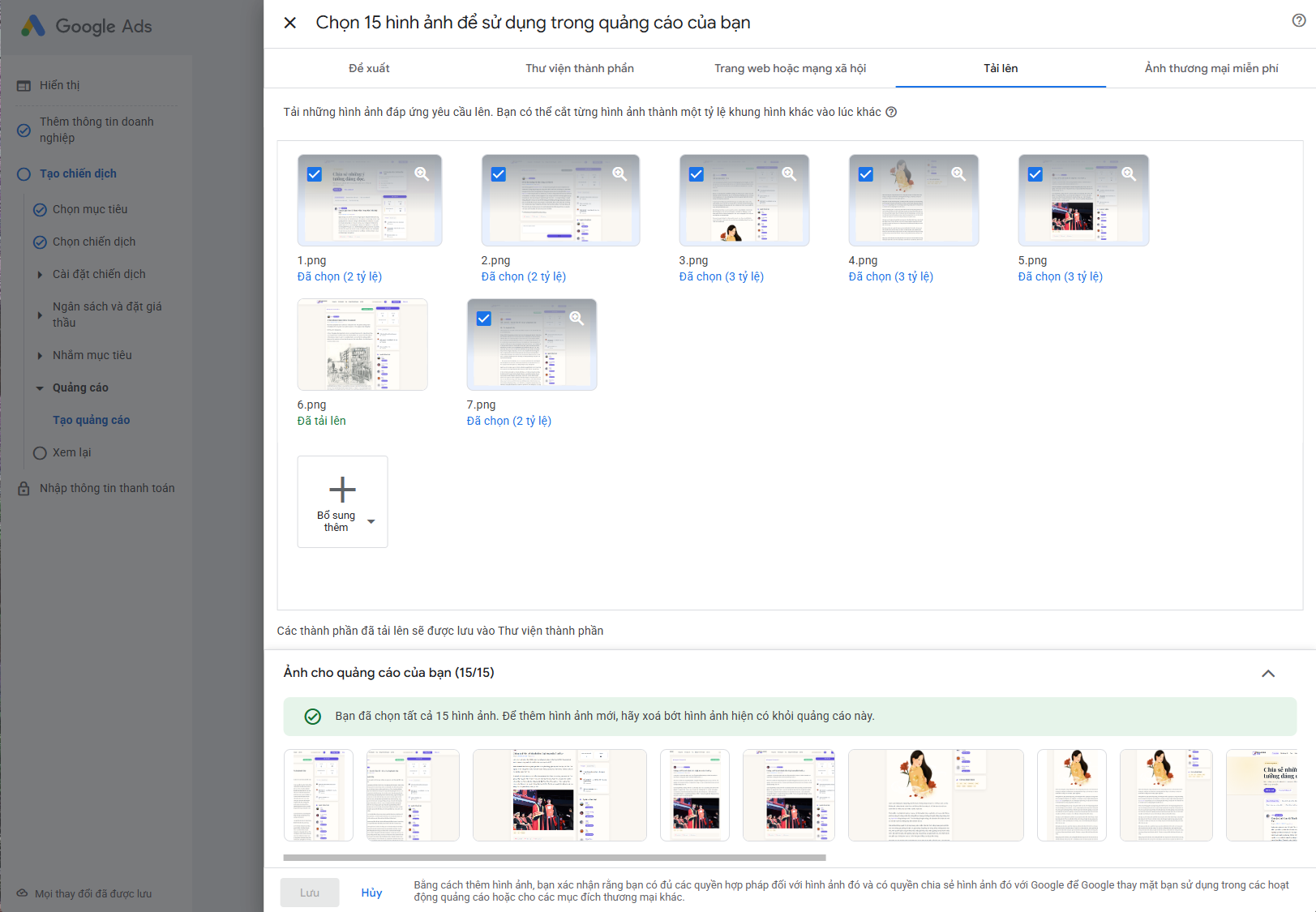Open Đã chọn (3 tỷ lệ) under 5.png
The width and height of the screenshot is (1316, 912).
(x=1061, y=276)
